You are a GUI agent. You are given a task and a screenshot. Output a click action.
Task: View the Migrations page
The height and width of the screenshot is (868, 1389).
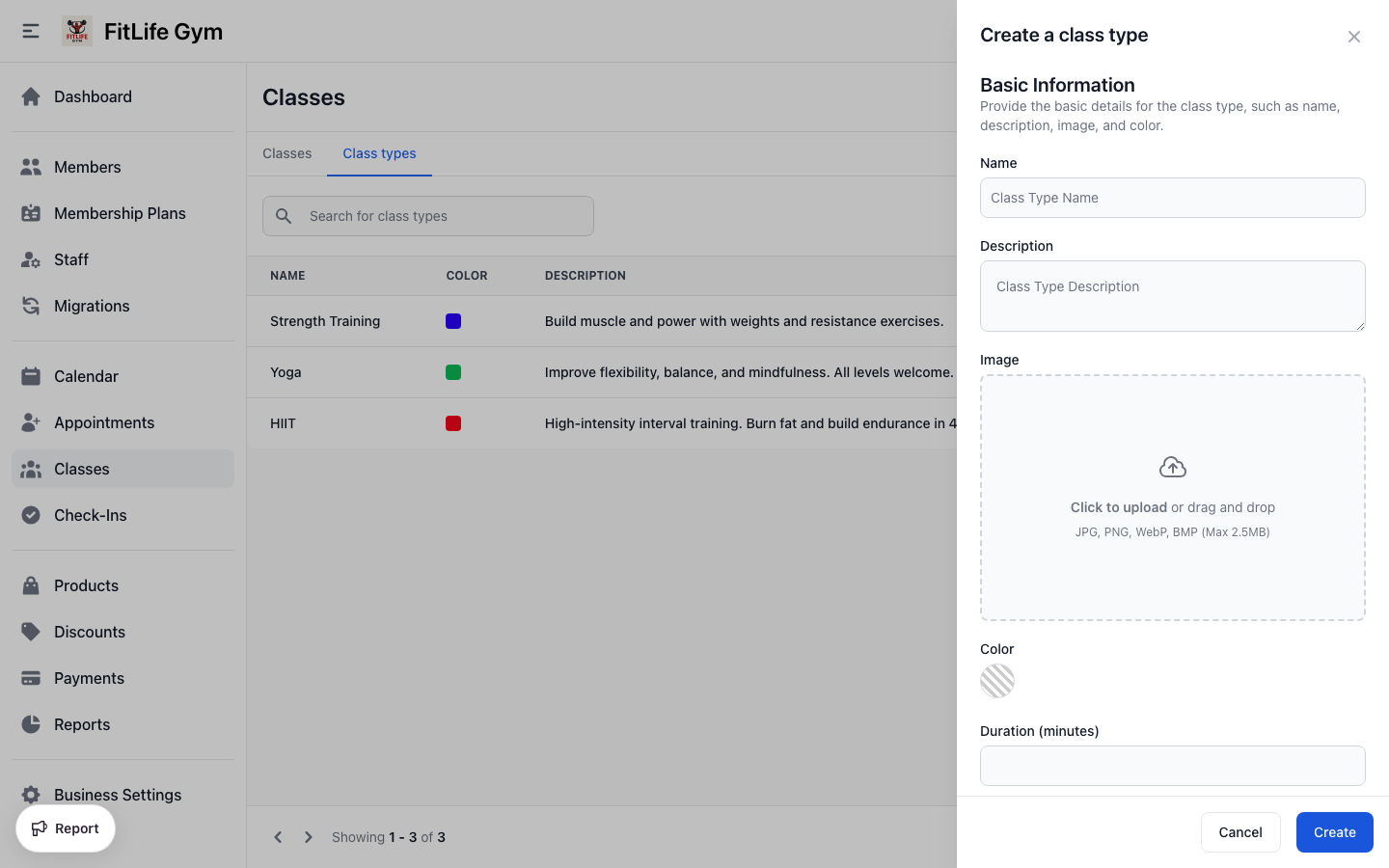coord(92,306)
